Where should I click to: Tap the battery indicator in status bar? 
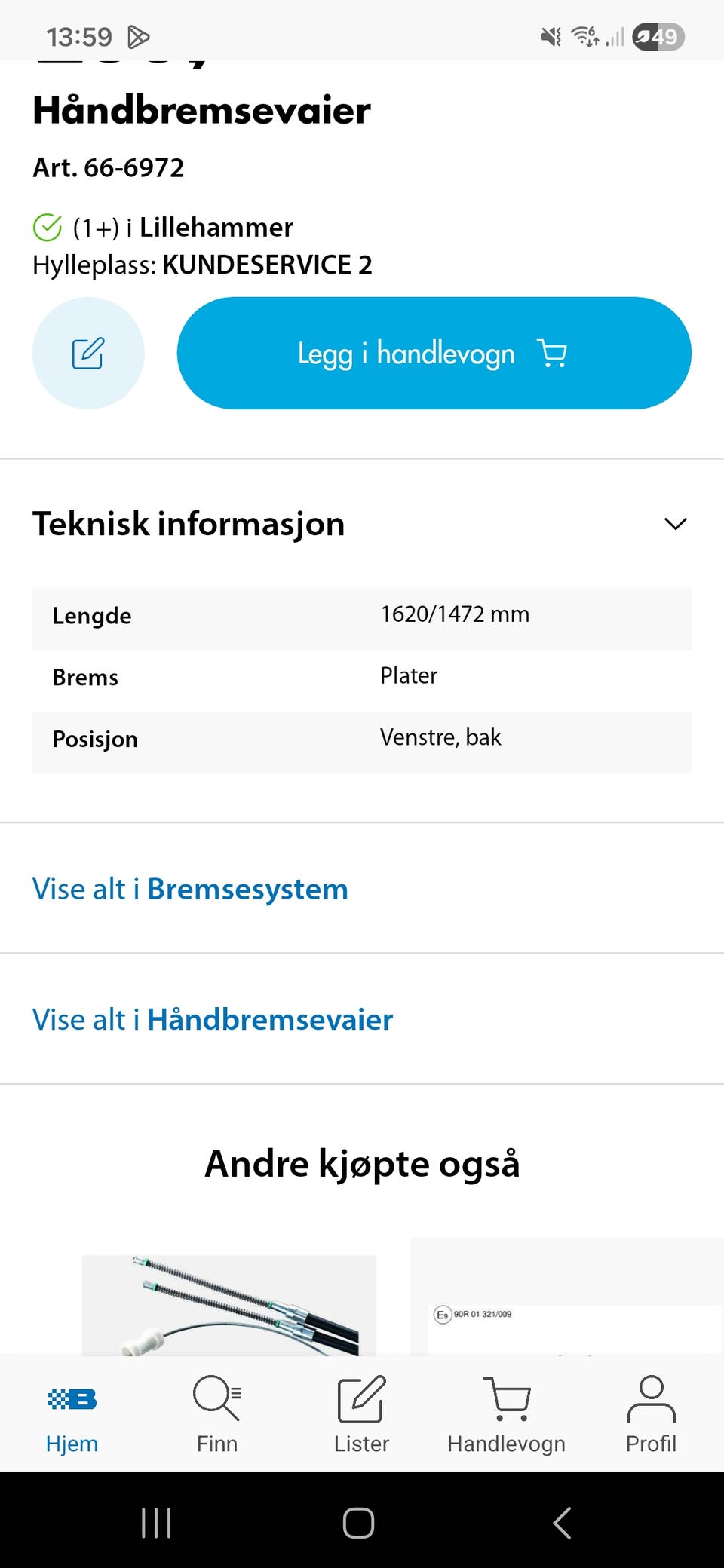tap(658, 36)
